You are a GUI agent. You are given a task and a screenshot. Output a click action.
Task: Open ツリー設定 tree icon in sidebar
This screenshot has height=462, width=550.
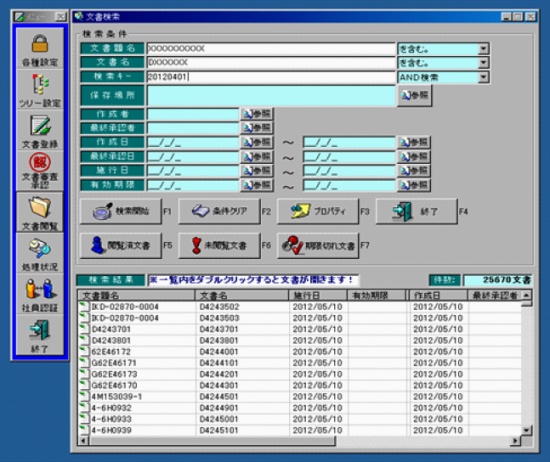click(x=40, y=90)
